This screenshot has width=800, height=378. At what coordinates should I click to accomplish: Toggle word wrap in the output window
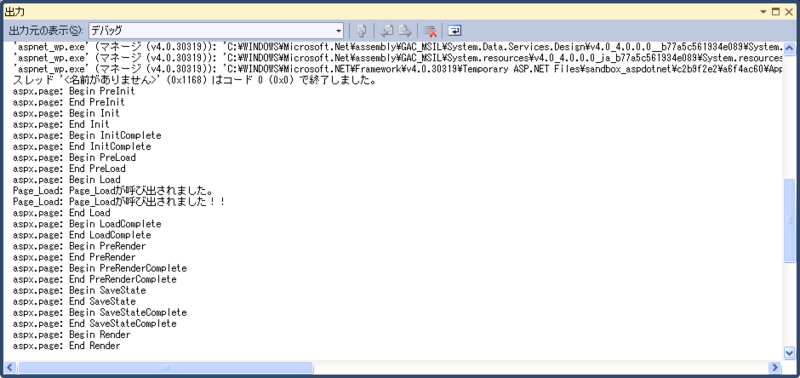[454, 31]
